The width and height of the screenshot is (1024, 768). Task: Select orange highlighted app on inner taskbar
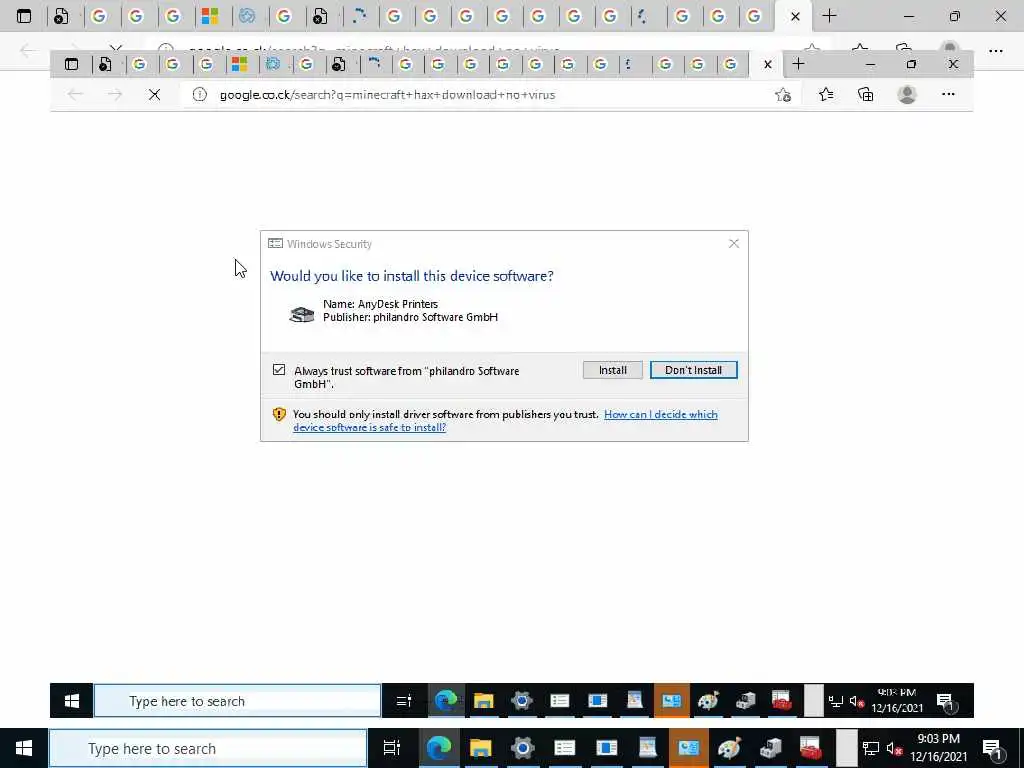pyautogui.click(x=671, y=701)
